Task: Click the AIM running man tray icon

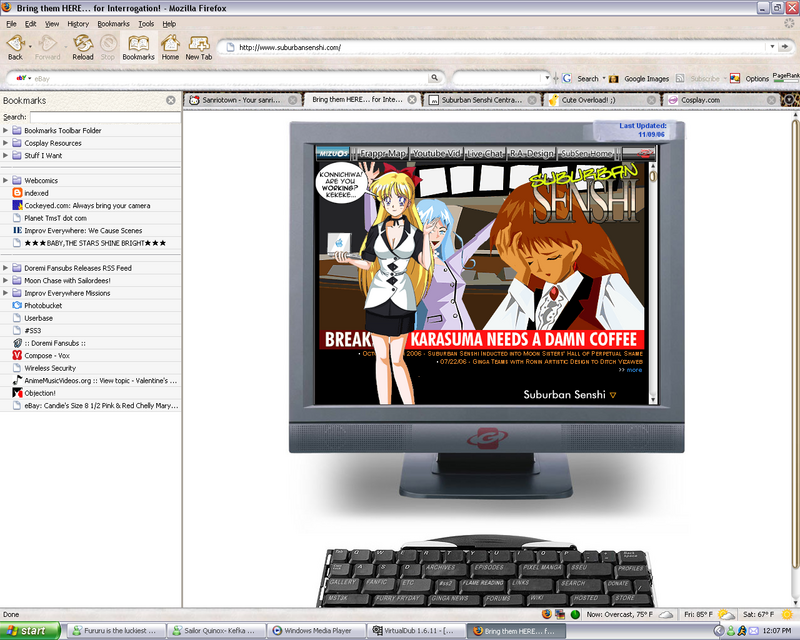Action: pos(742,631)
